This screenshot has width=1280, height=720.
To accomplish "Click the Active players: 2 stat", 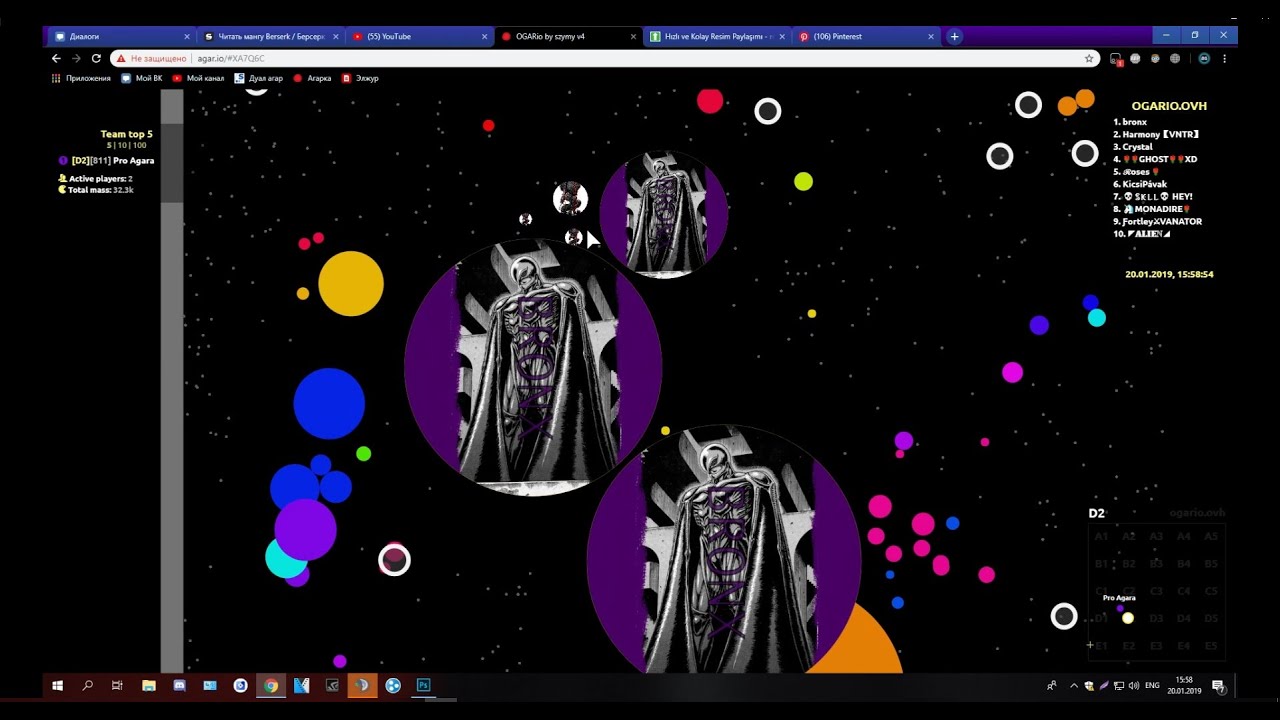I will click(96, 179).
